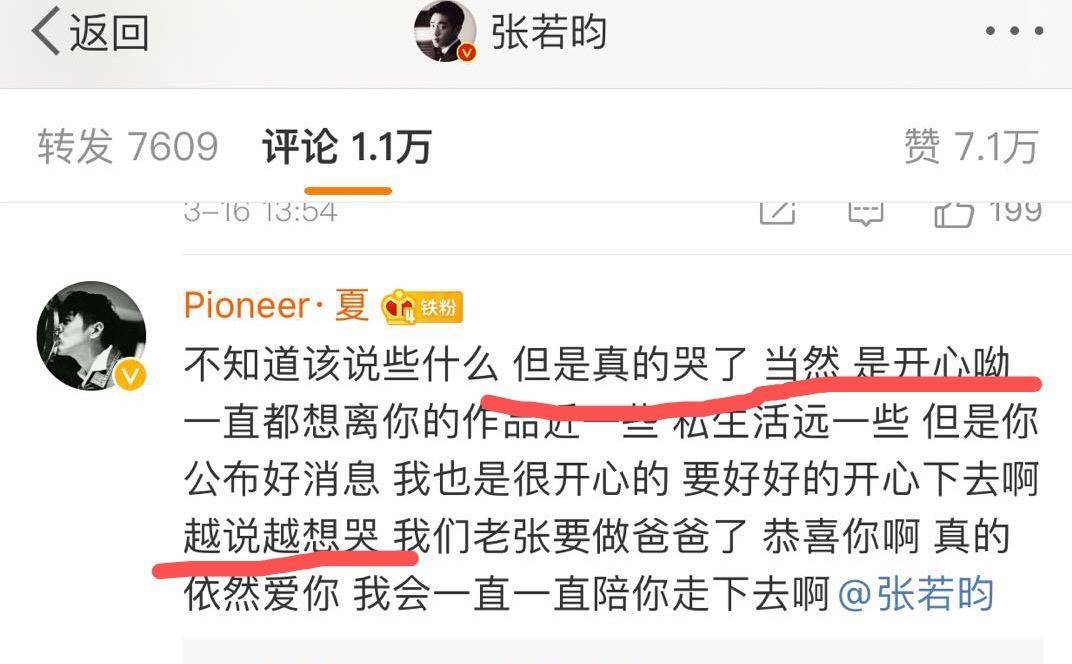Tap the @张若昀 mention link

point(915,594)
